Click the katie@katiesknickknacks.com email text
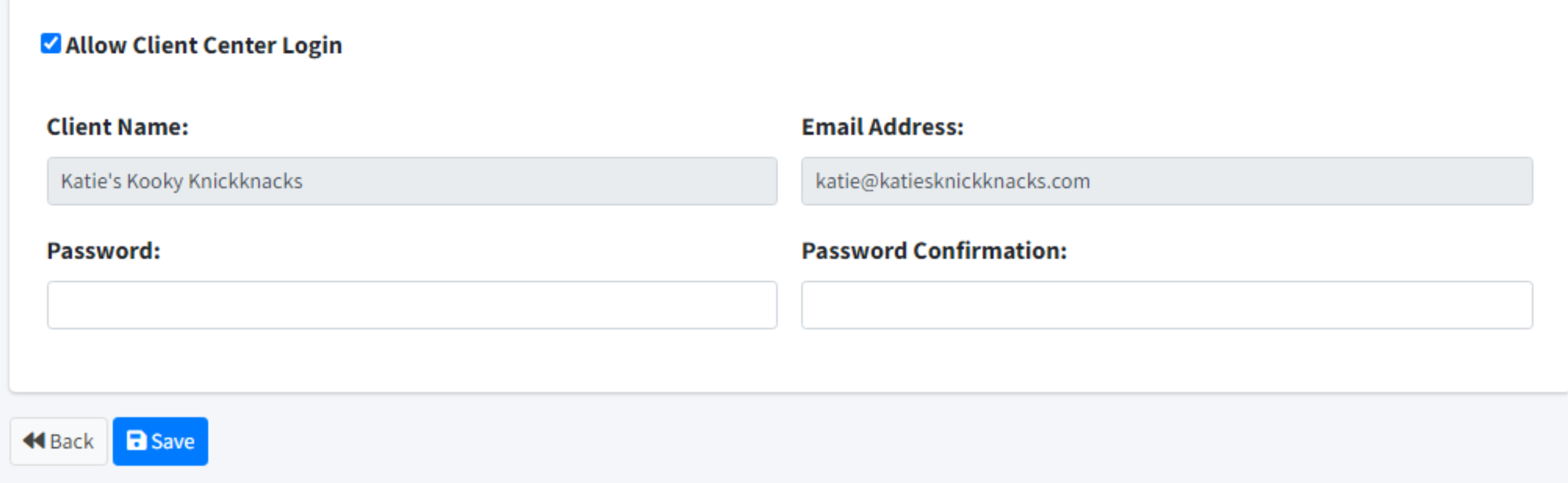Image resolution: width=1568 pixels, height=483 pixels. click(x=952, y=181)
